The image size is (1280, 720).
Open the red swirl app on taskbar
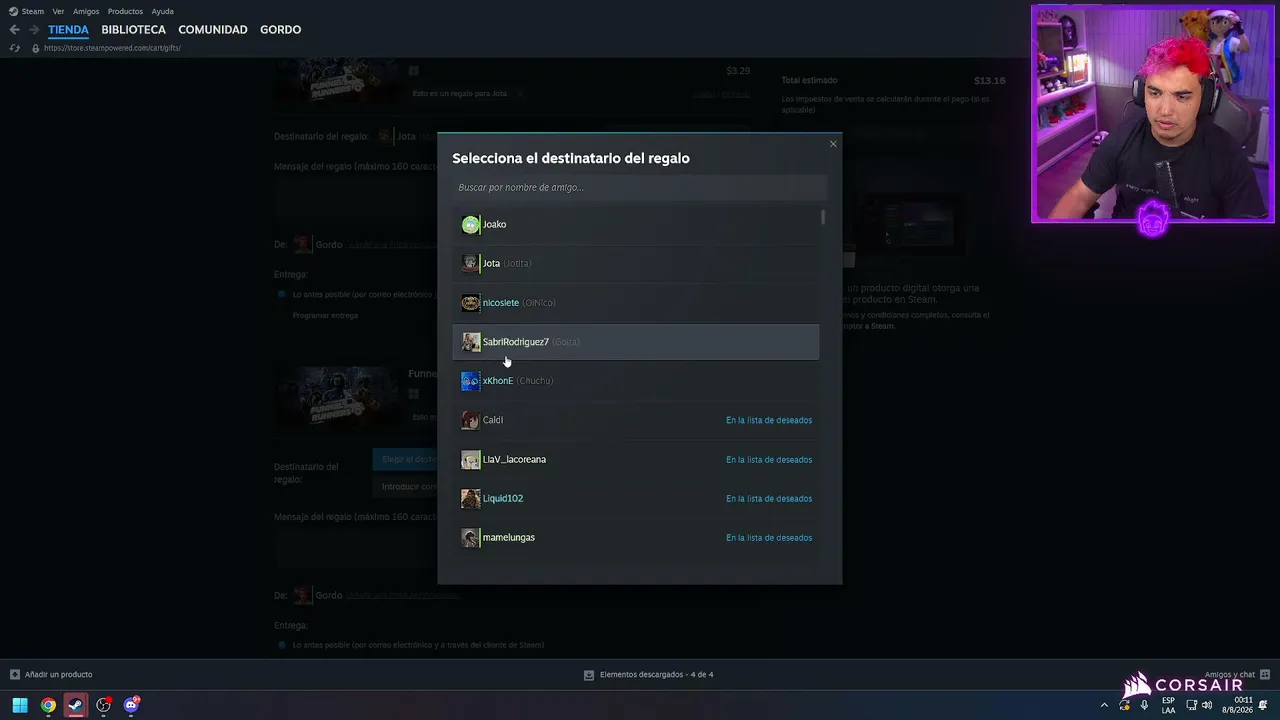103,705
